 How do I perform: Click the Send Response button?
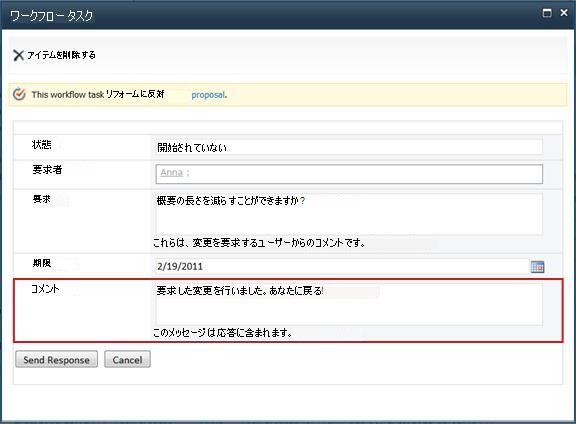coord(57,359)
